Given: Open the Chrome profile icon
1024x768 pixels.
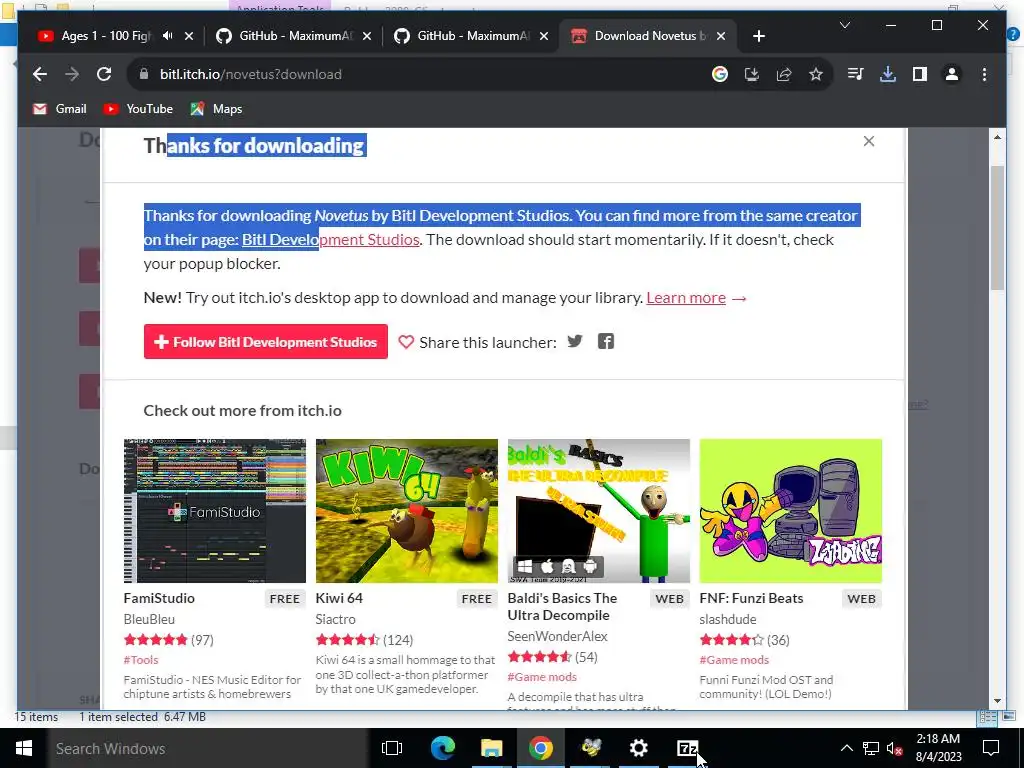Looking at the screenshot, I should pyautogui.click(x=952, y=74).
